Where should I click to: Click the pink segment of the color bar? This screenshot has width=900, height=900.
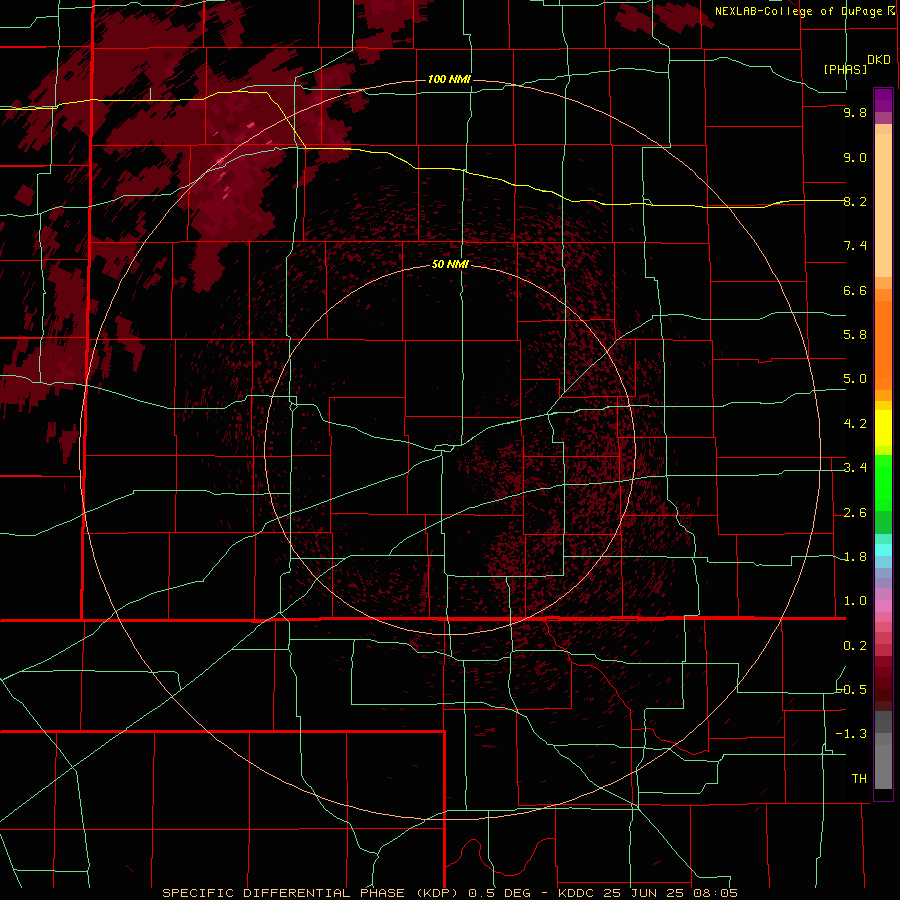[x=883, y=606]
